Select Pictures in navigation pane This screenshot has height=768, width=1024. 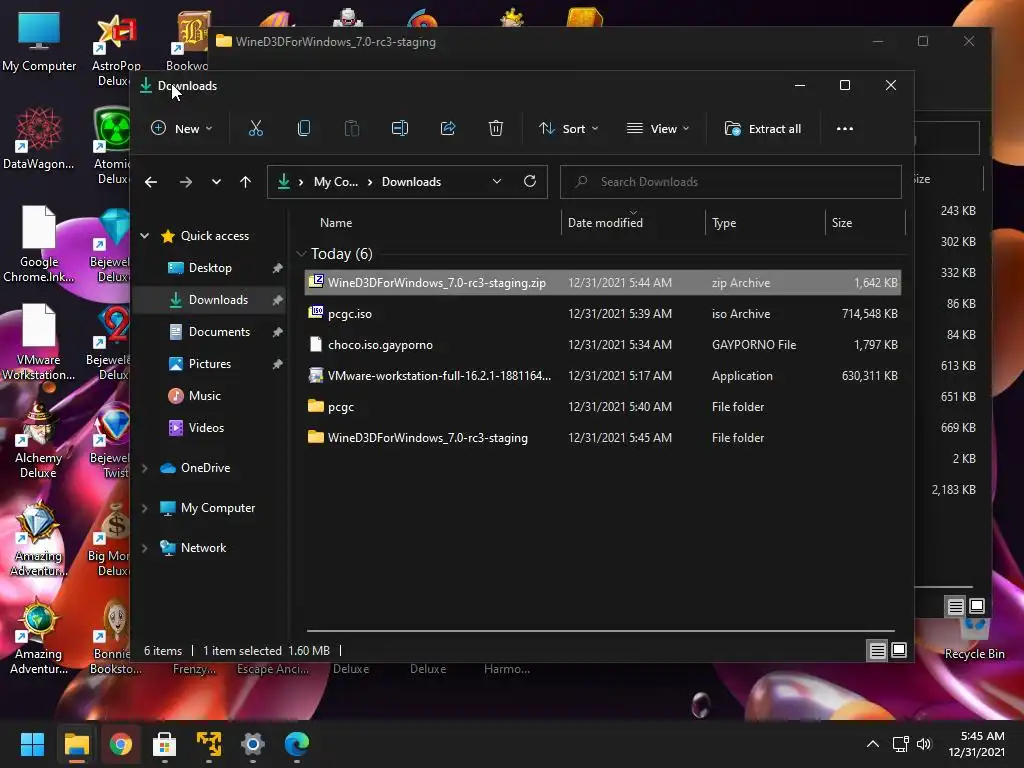210,364
